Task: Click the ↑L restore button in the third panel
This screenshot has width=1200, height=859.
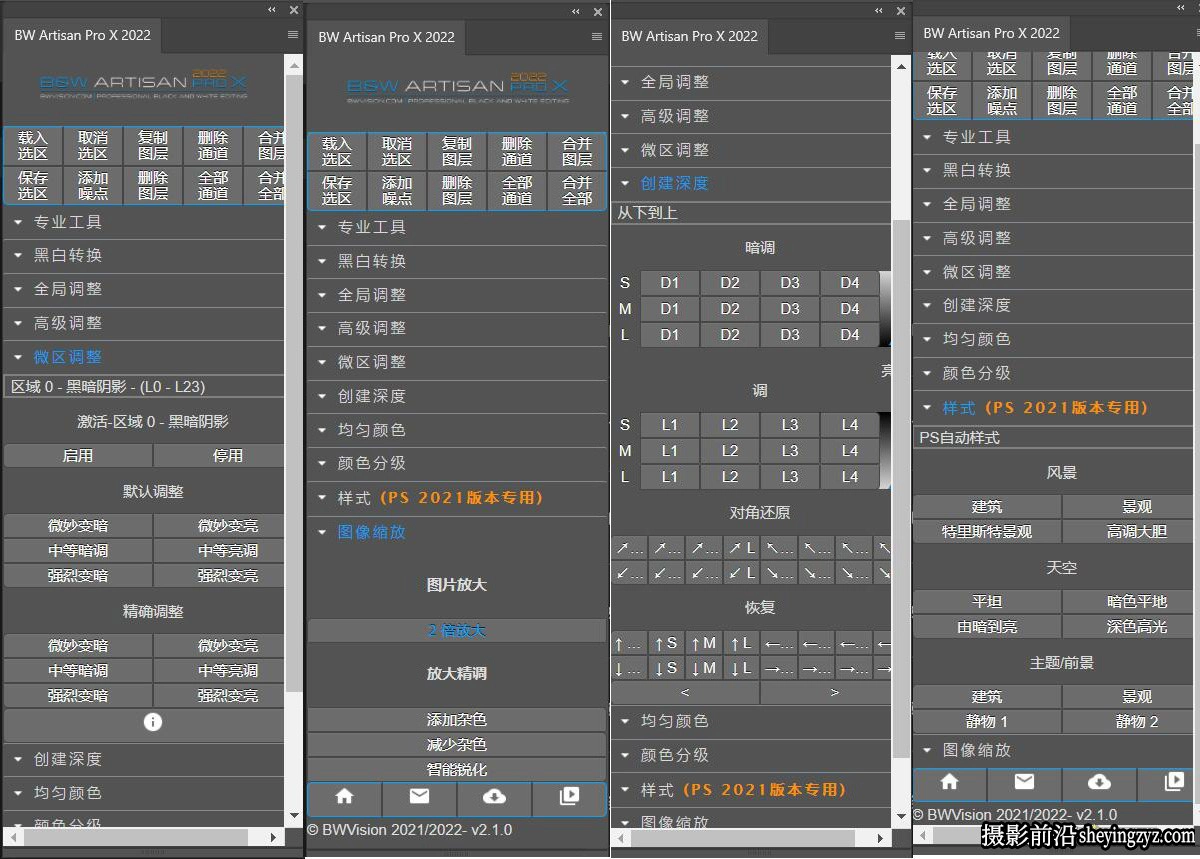Action: pos(741,643)
